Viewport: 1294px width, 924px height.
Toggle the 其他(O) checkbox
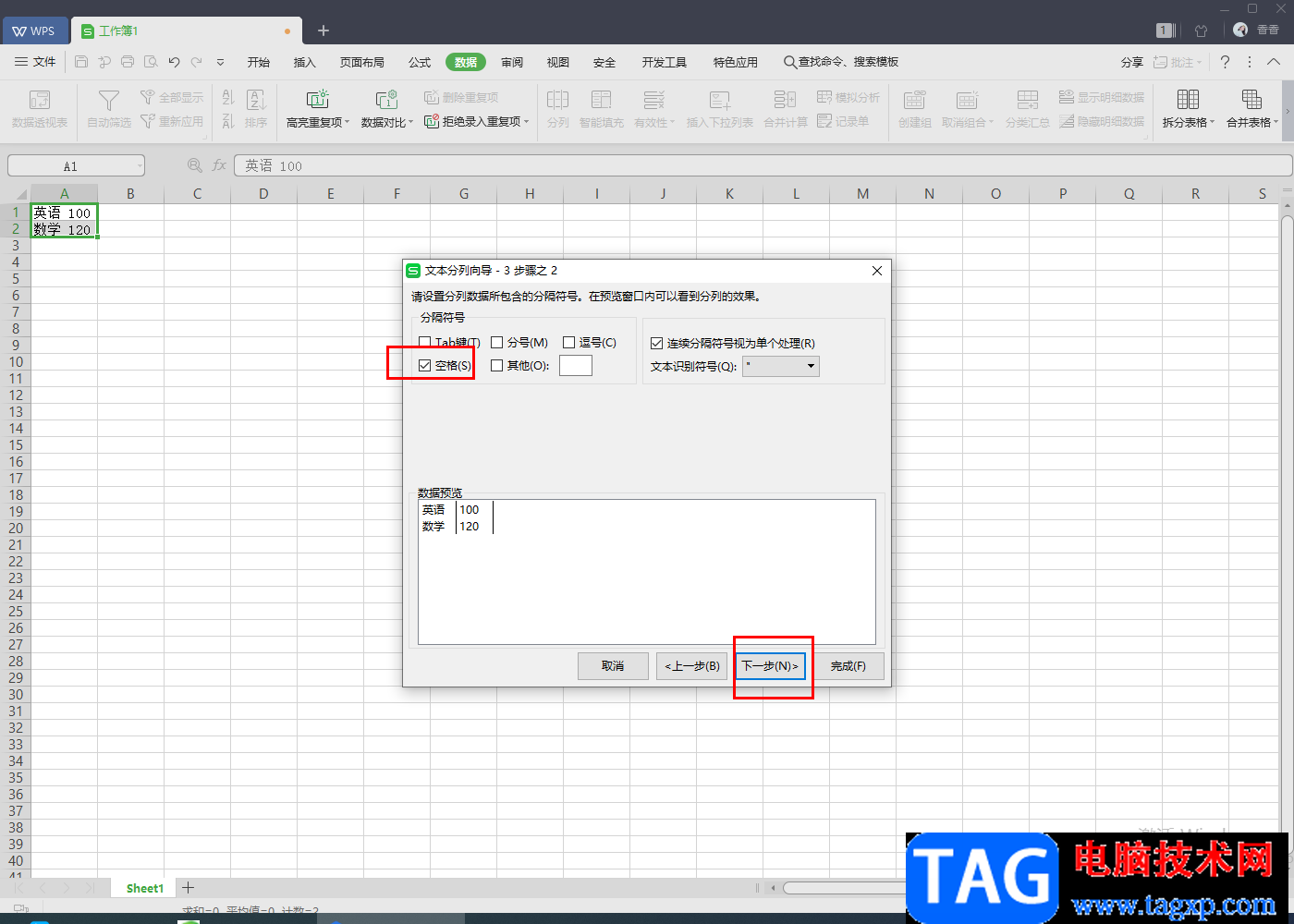click(497, 366)
